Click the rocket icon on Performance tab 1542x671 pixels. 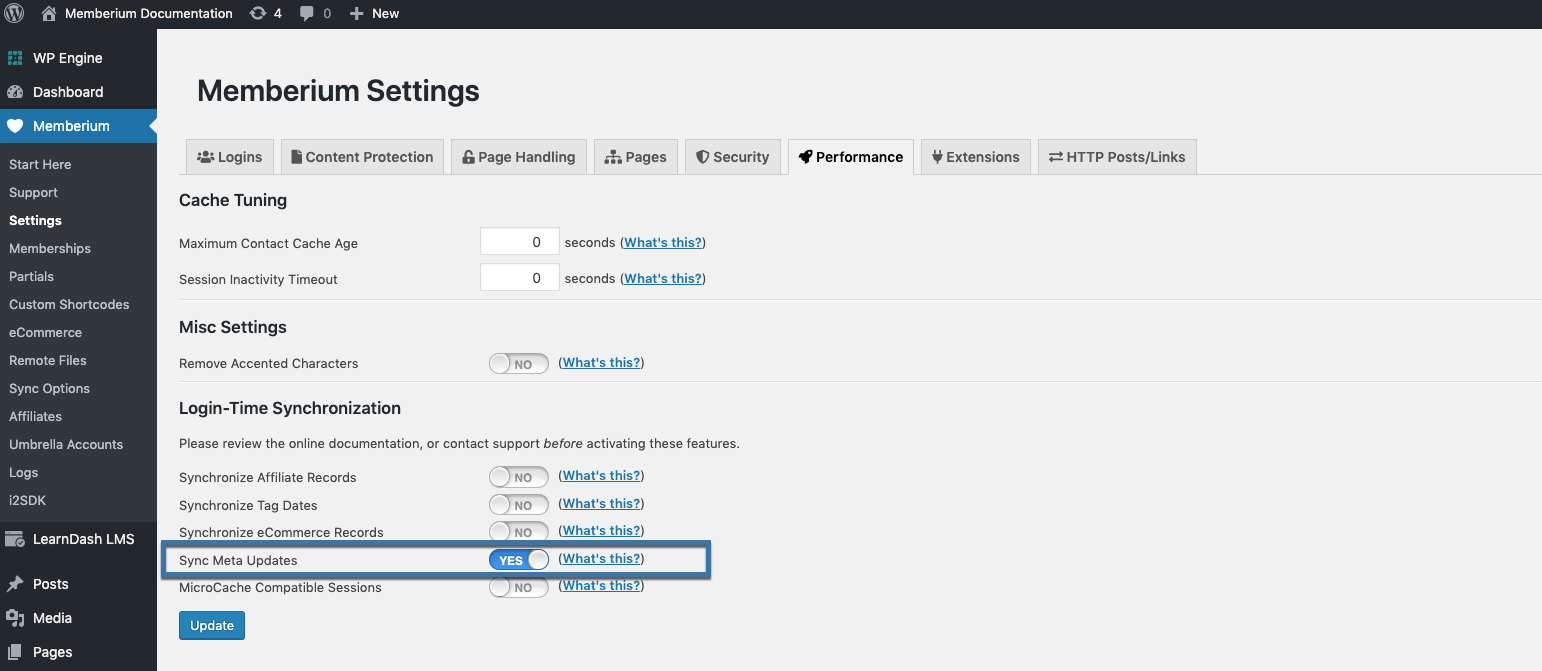pyautogui.click(x=805, y=157)
